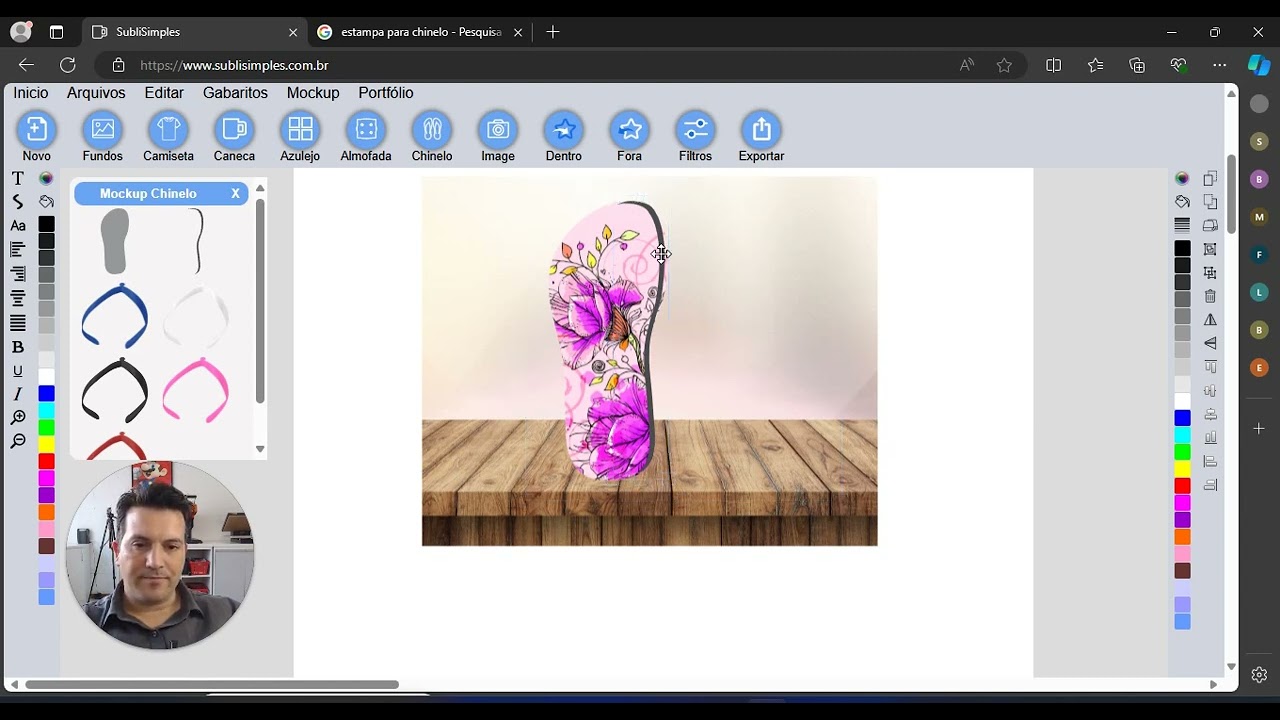Image resolution: width=1280 pixels, height=720 pixels.
Task: Close the Mockup Chinelo panel
Action: pyautogui.click(x=236, y=194)
